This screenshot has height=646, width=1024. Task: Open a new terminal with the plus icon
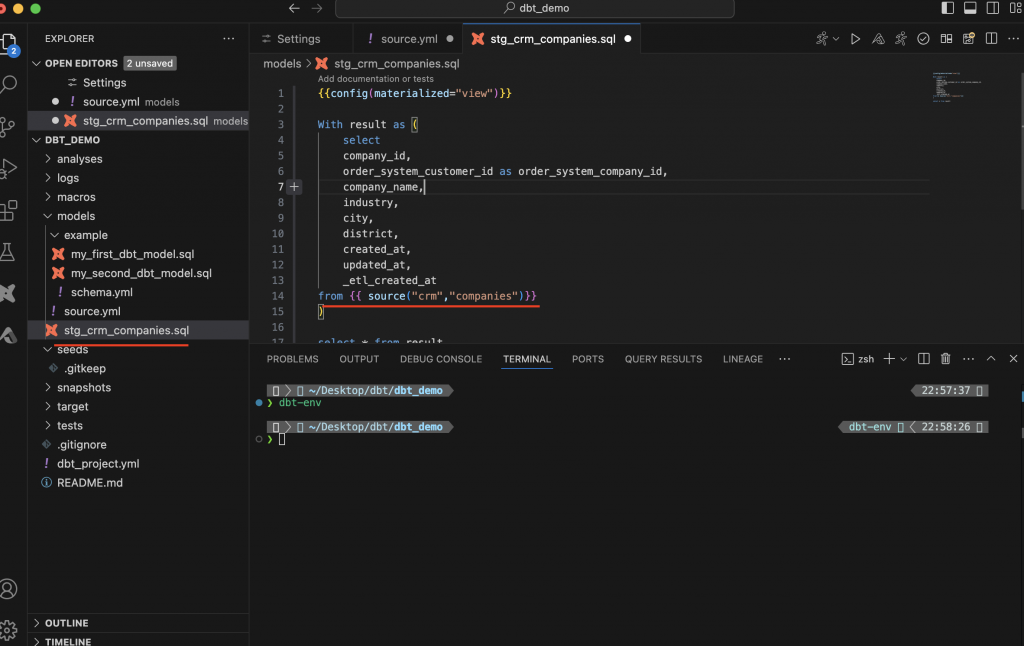889,359
